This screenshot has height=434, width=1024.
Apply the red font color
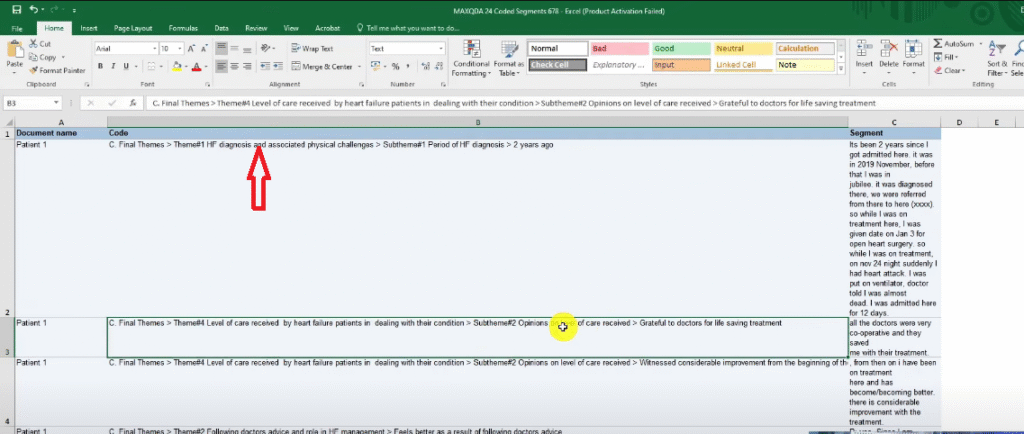click(x=197, y=66)
